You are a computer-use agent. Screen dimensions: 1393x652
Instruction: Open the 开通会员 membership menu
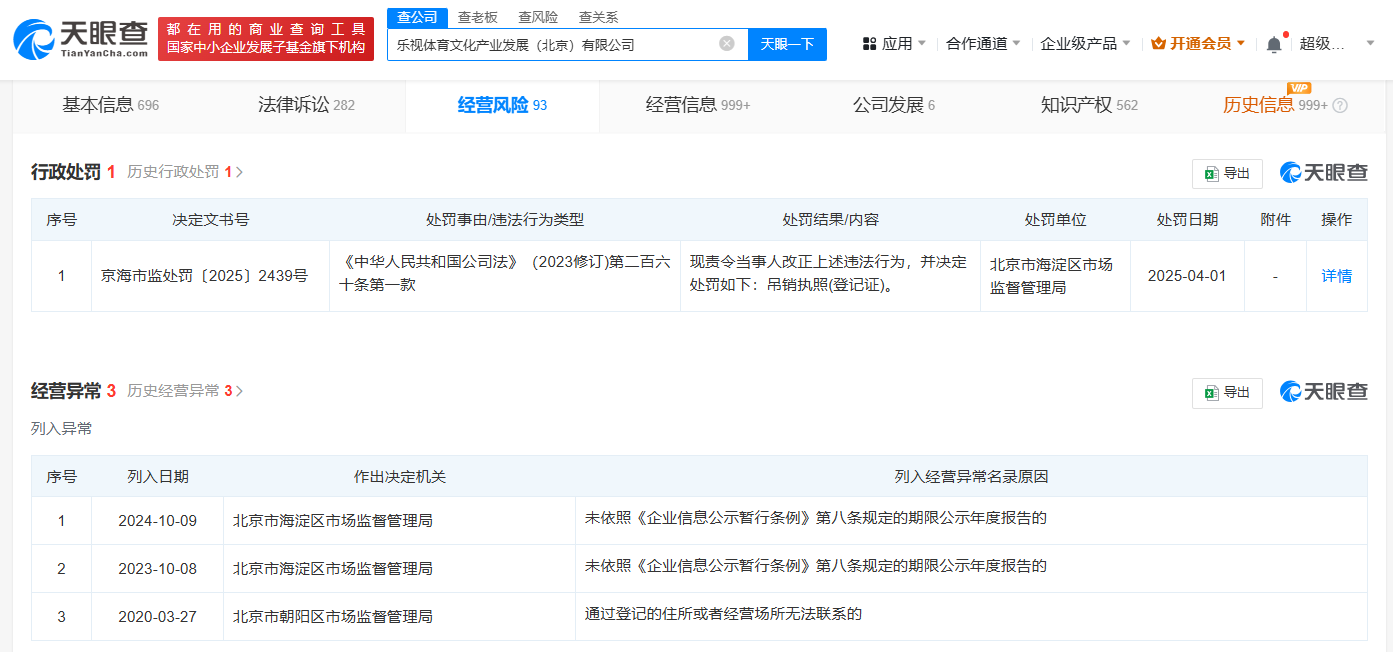click(1198, 44)
